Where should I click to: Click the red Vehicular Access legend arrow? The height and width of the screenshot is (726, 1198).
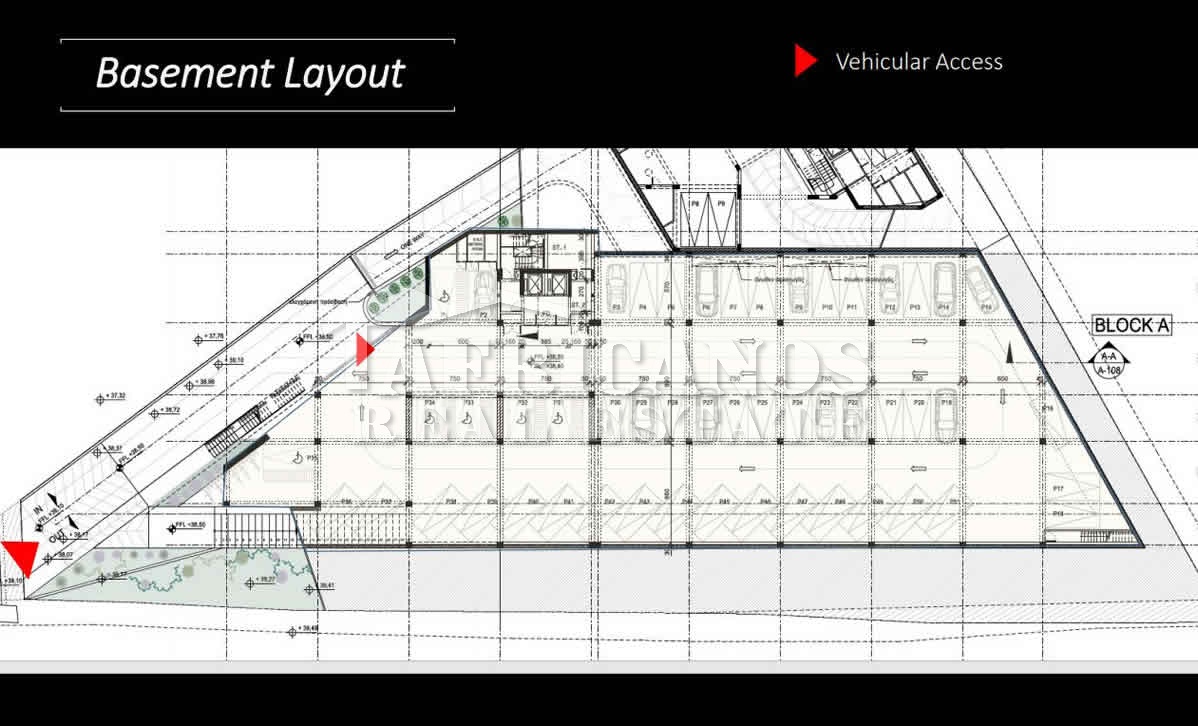click(806, 61)
